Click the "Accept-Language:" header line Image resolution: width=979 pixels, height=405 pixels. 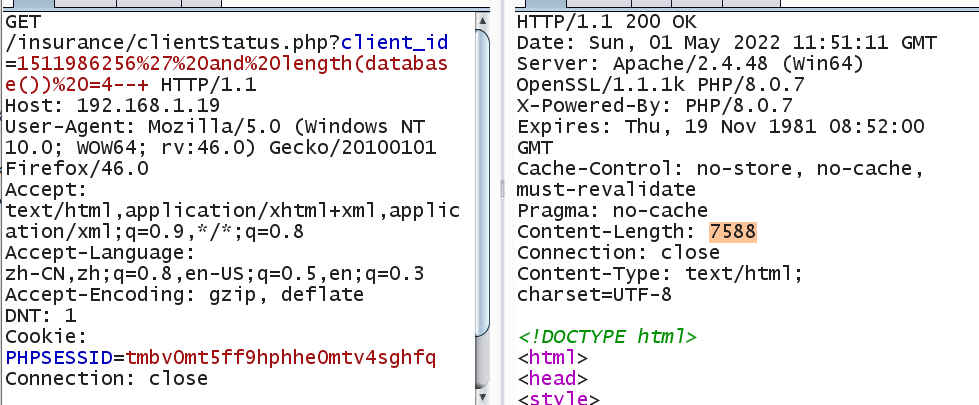pos(101,253)
